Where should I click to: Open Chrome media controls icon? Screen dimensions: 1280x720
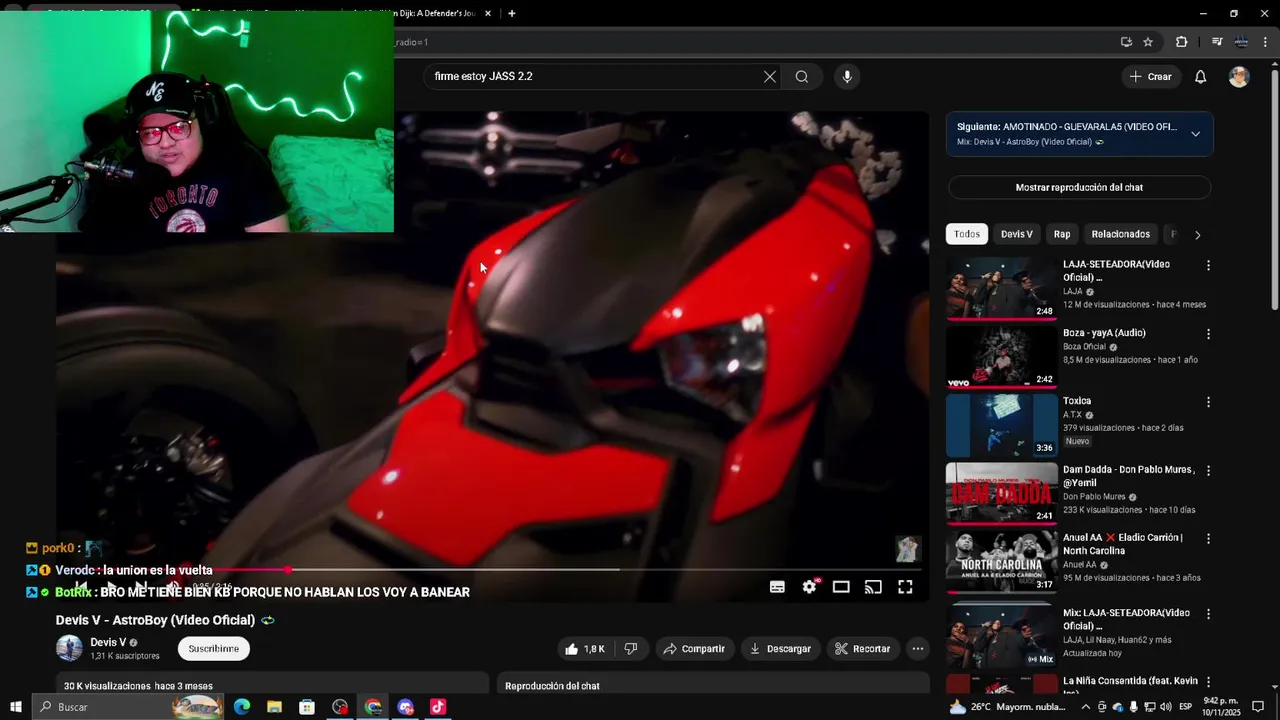[1217, 42]
